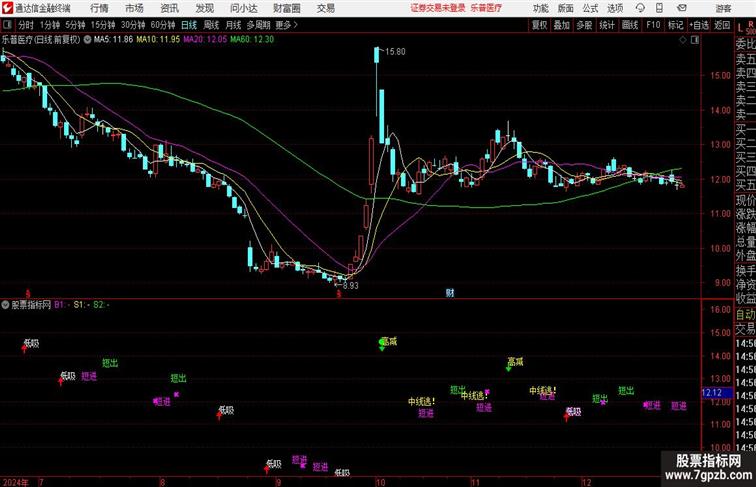
Task: Click the 12.12 highlighted price on indicator axis
Action: [717, 393]
